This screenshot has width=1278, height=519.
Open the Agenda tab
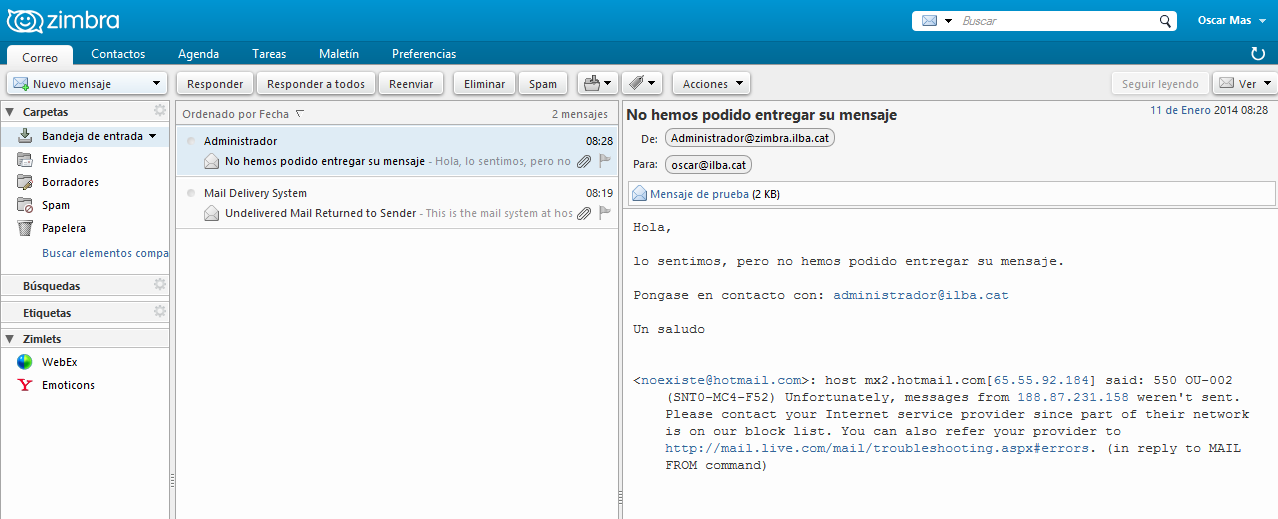198,54
